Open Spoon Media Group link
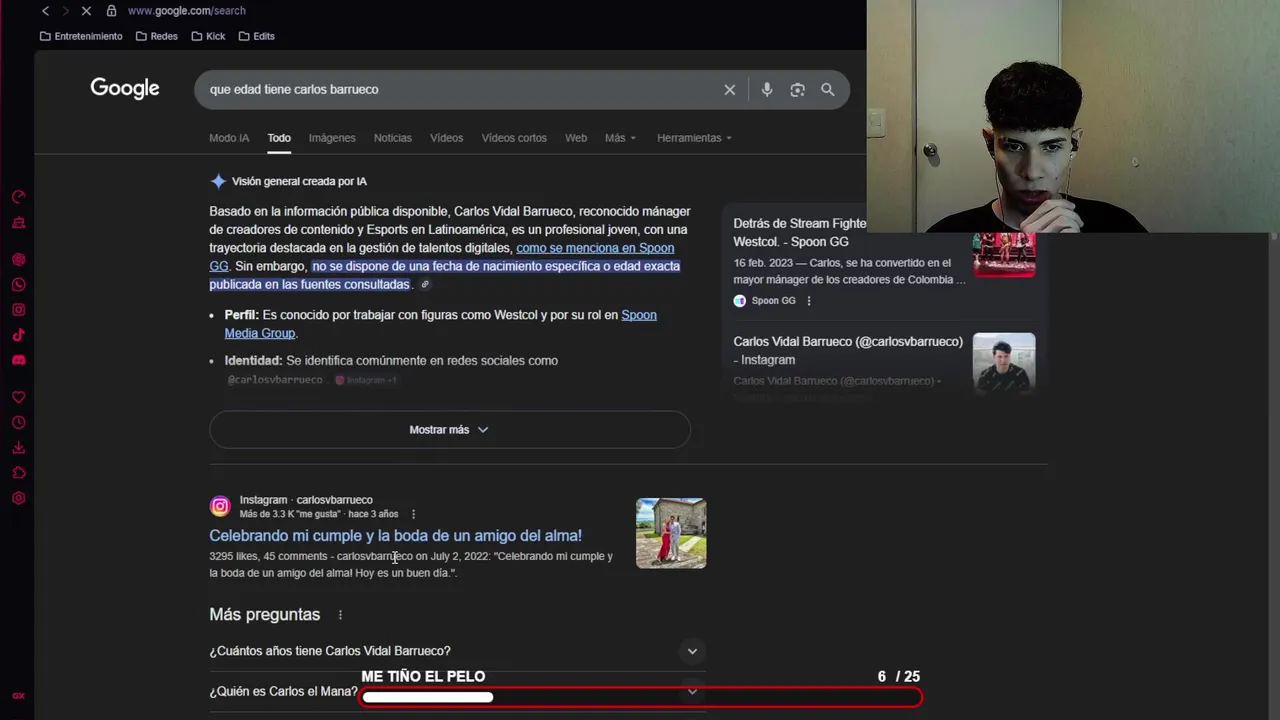 pyautogui.click(x=639, y=315)
